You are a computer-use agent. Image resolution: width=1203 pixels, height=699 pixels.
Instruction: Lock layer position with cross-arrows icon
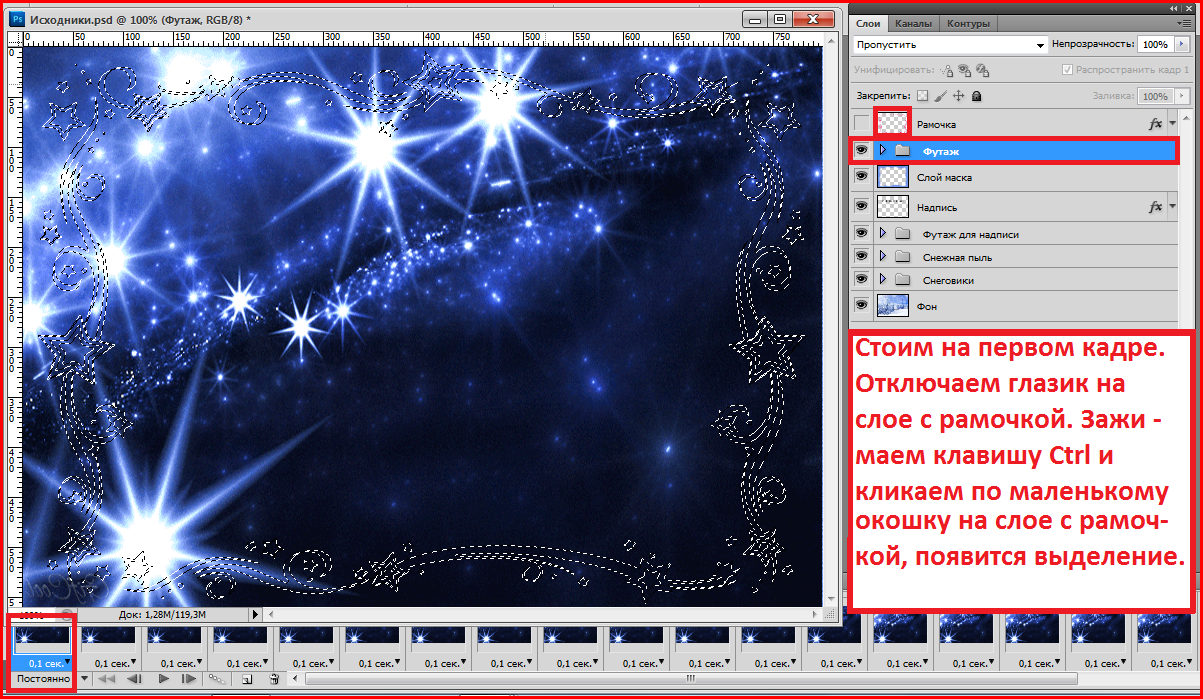[958, 96]
